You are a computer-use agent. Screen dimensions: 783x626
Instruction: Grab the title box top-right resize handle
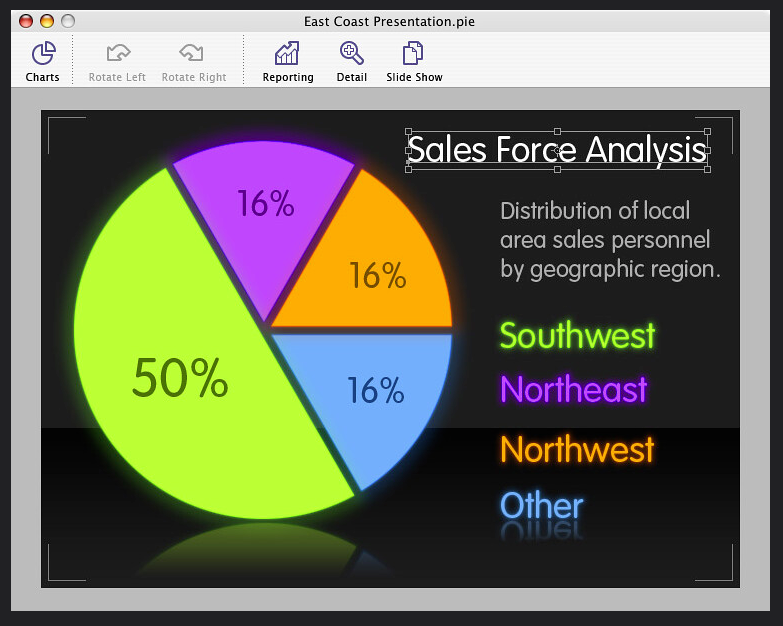pos(708,131)
